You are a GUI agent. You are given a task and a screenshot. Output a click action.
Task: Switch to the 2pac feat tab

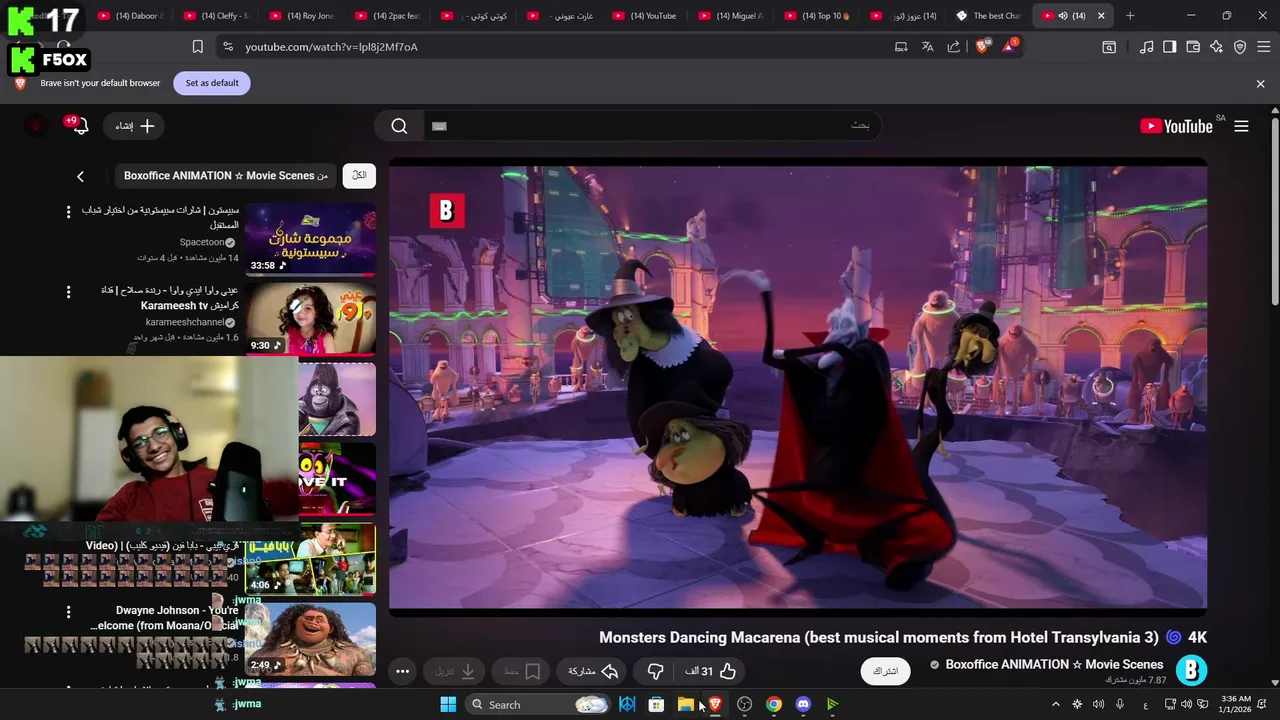pos(388,16)
